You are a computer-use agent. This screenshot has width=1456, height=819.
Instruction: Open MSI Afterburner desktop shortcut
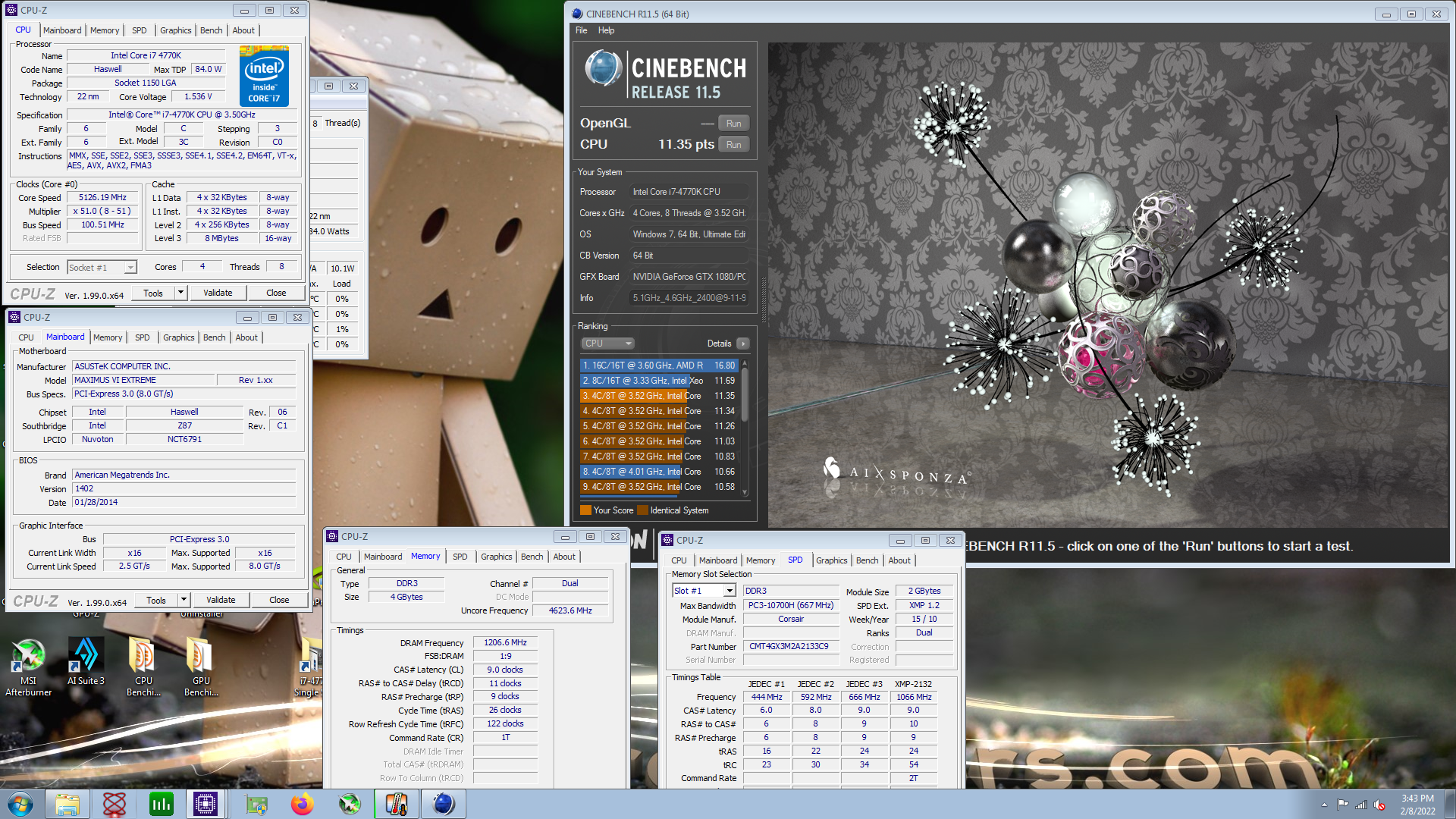point(28,667)
